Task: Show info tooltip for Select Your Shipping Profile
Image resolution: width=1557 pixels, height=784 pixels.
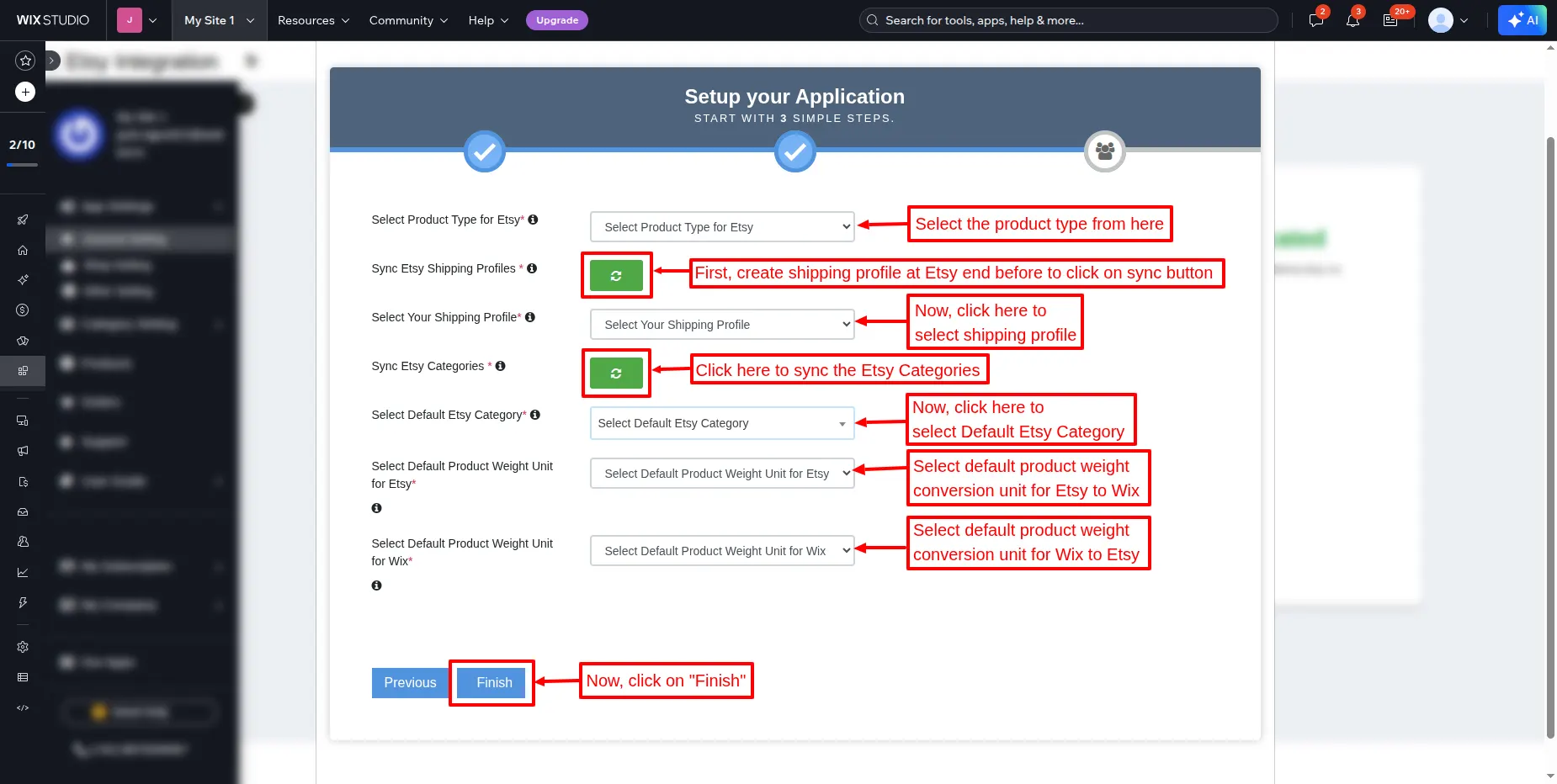Action: (x=530, y=317)
